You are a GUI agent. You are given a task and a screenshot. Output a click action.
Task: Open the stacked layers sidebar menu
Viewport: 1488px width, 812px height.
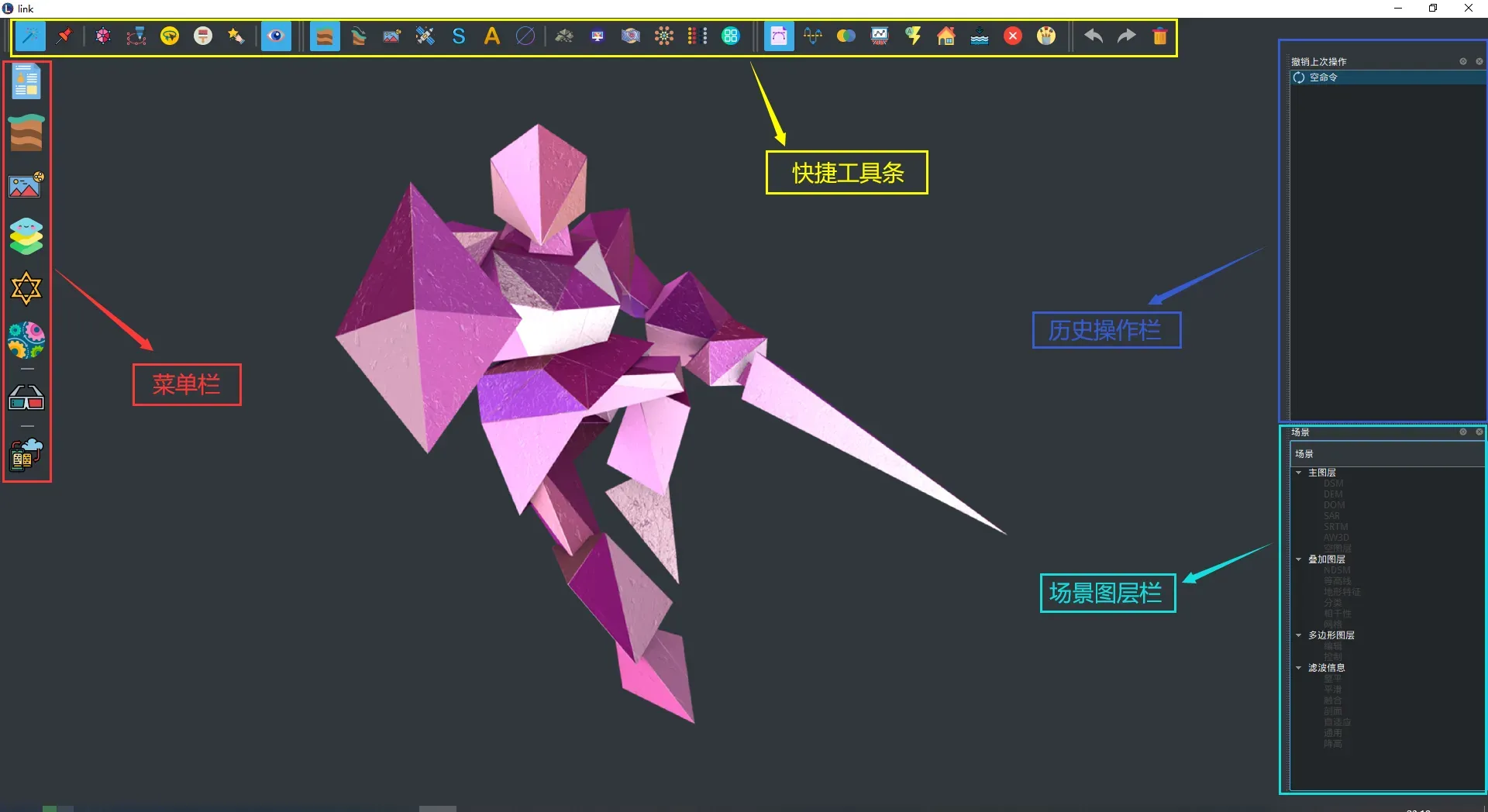(26, 236)
